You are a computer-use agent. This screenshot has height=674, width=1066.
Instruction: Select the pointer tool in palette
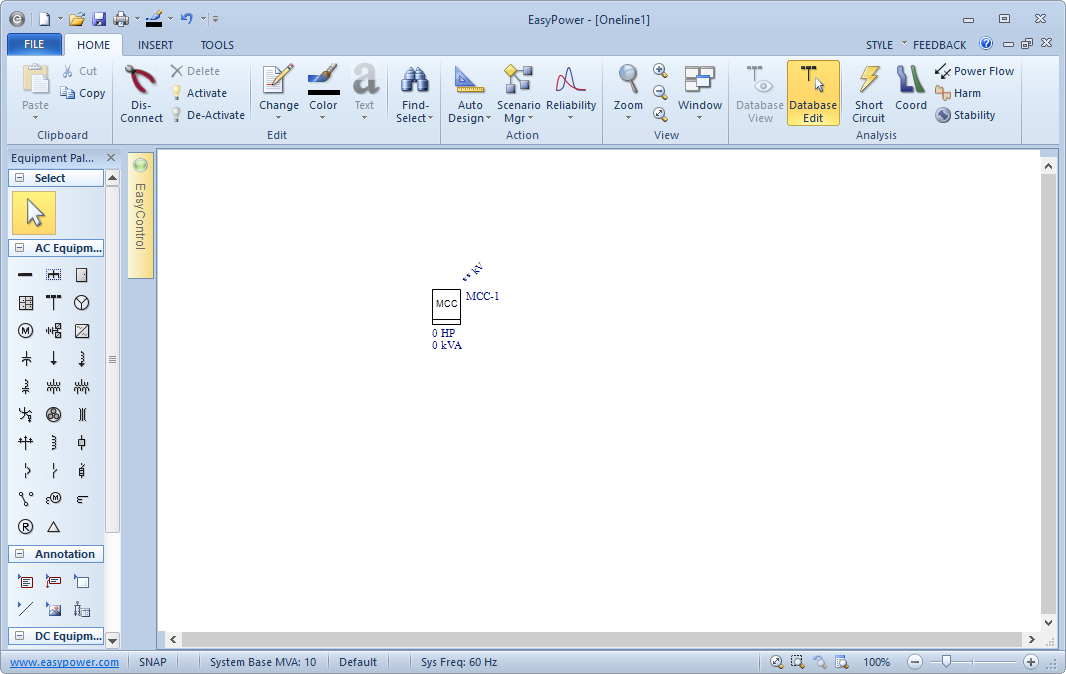coord(35,213)
